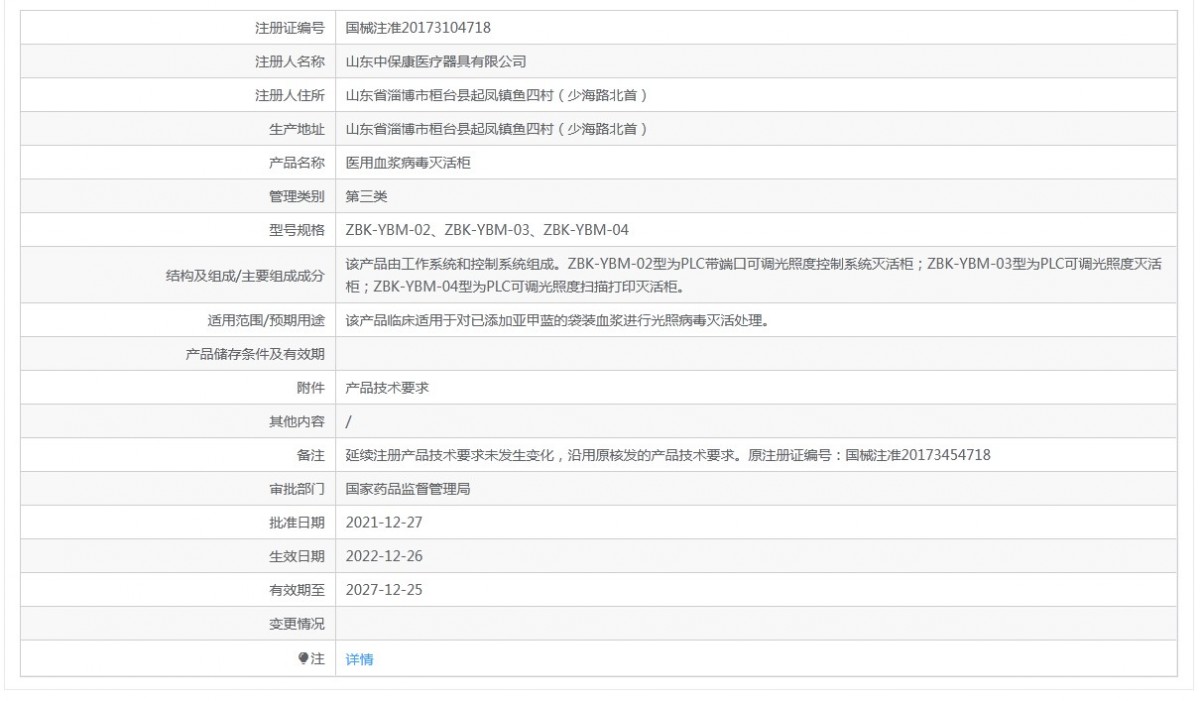Click the 有效期至 label
The width and height of the screenshot is (1200, 701).
[297, 590]
